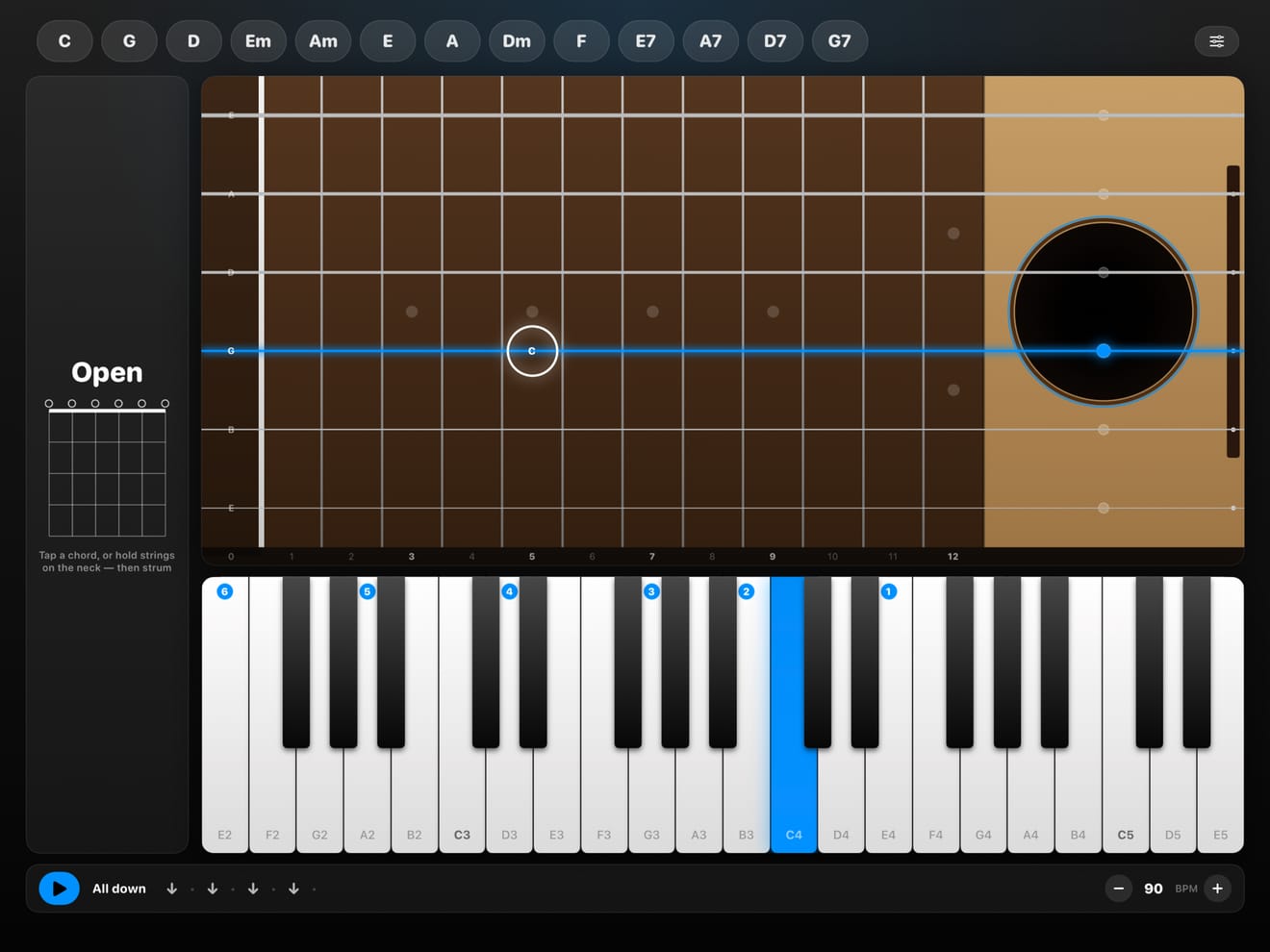
Task: Pick the E7 chord
Action: coord(646,41)
